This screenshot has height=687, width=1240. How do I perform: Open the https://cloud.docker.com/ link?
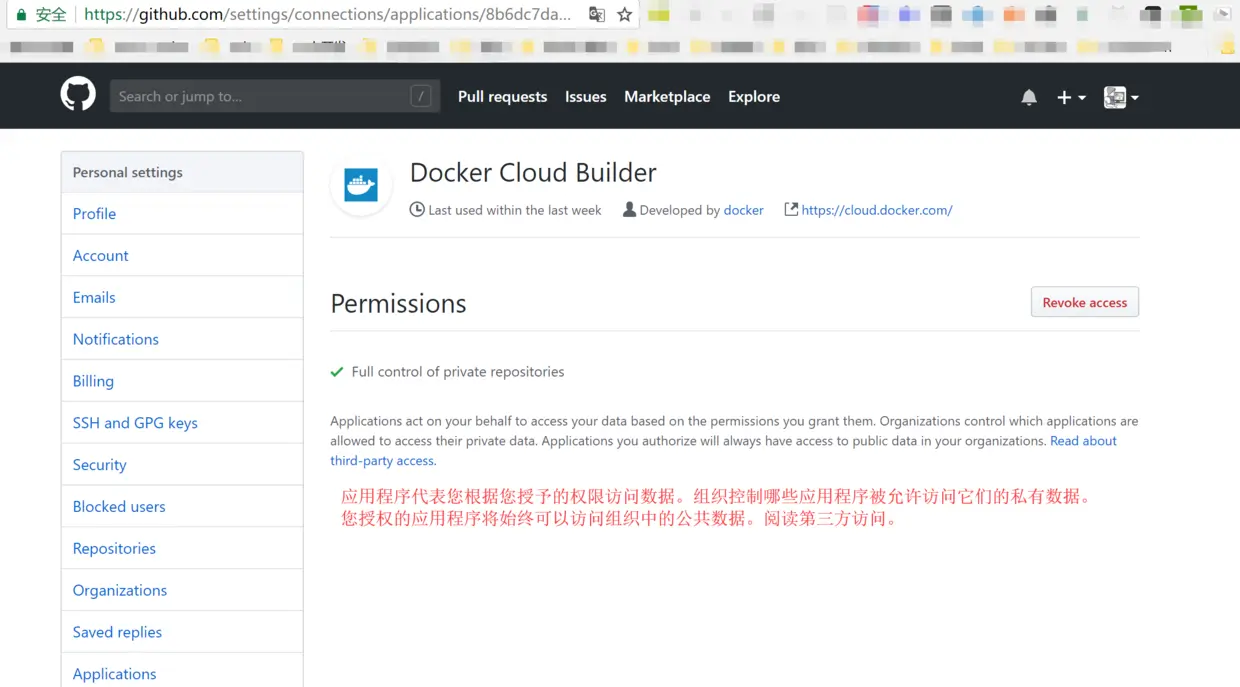[877, 210]
